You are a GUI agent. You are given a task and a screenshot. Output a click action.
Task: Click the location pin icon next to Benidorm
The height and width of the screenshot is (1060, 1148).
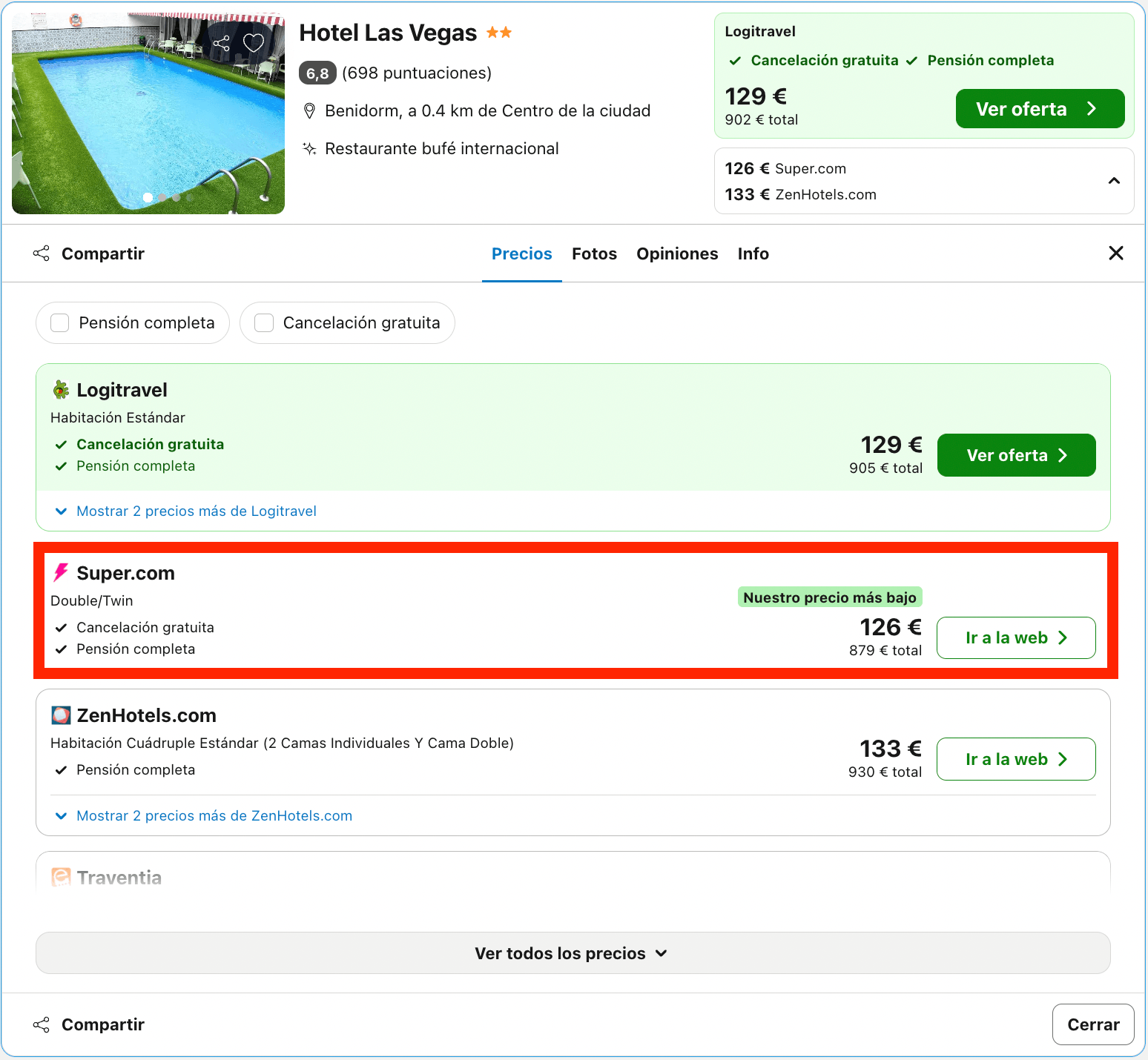[310, 111]
